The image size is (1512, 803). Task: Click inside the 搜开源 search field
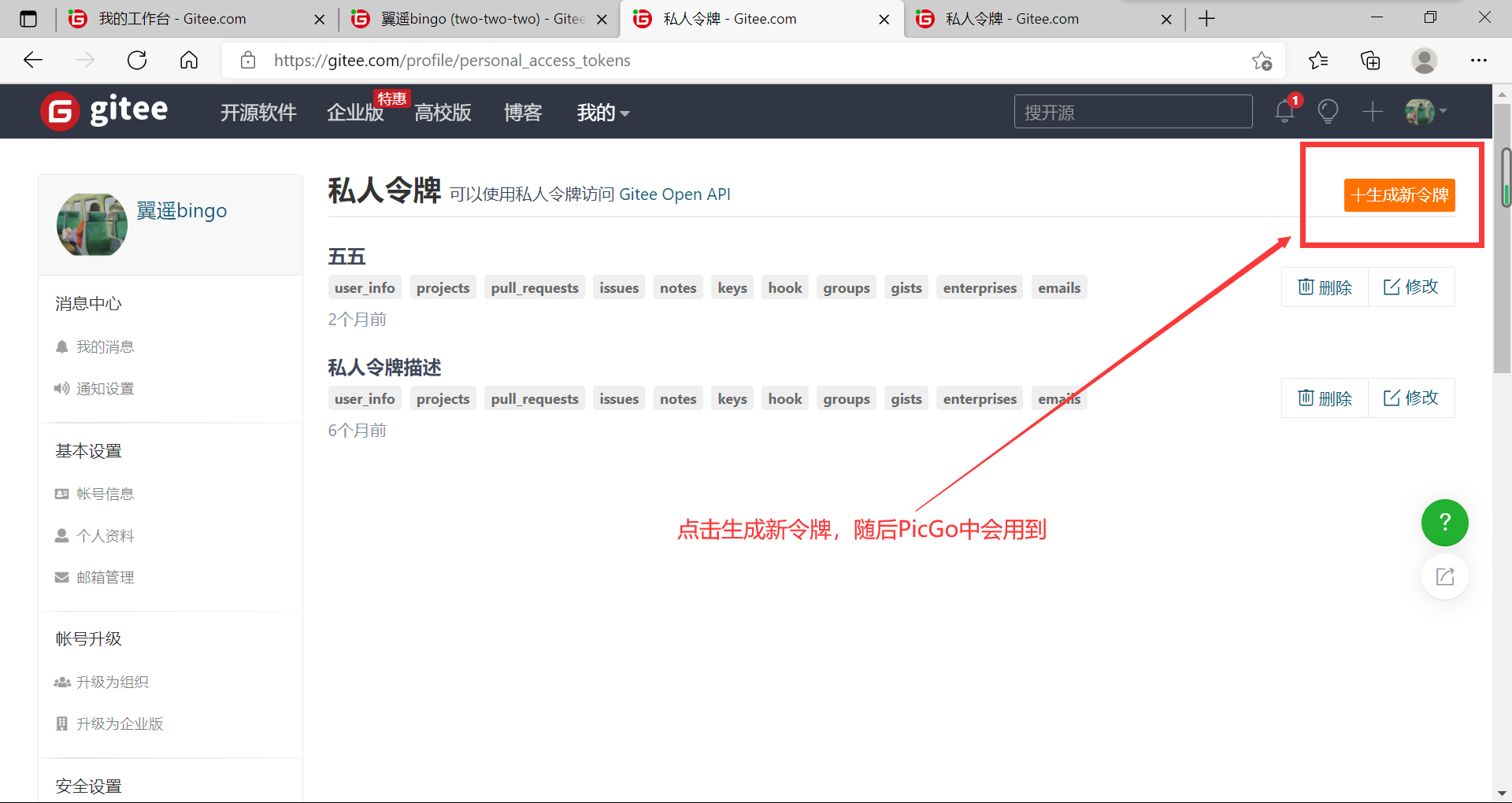1132,111
